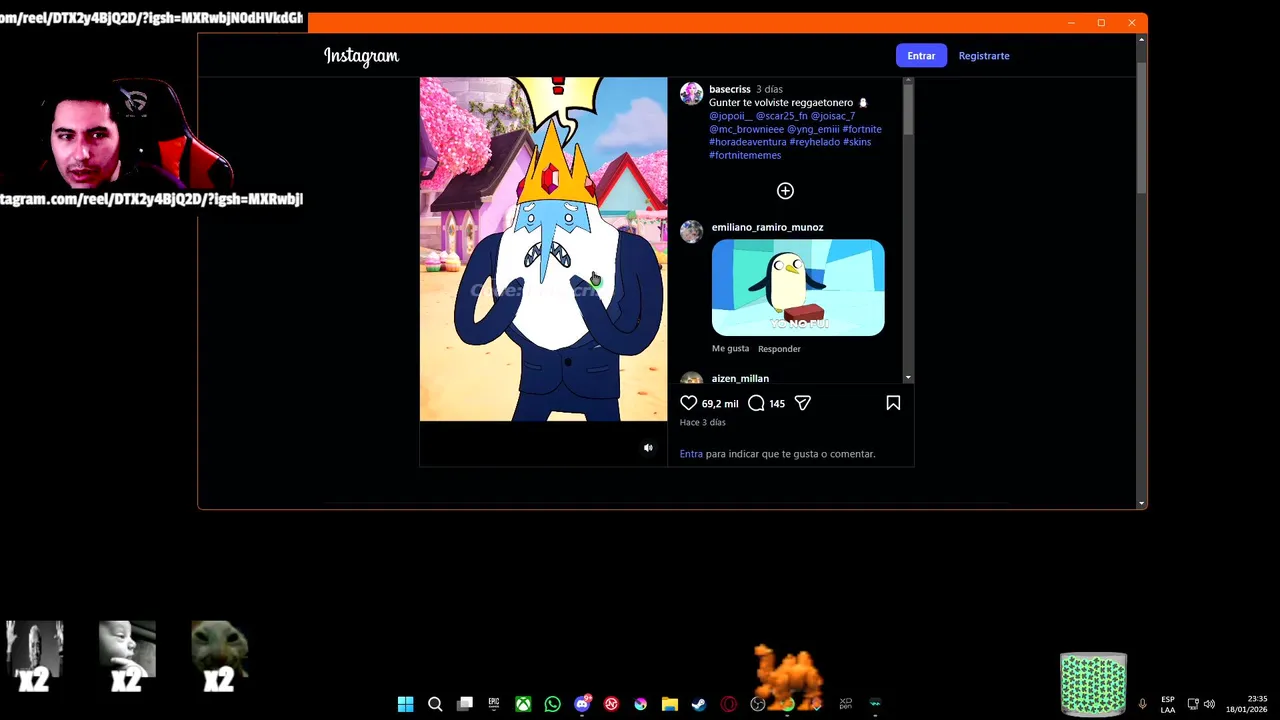Screen dimensions: 1280x720
Task: Open the Xbox app on the taskbar
Action: [x=523, y=704]
